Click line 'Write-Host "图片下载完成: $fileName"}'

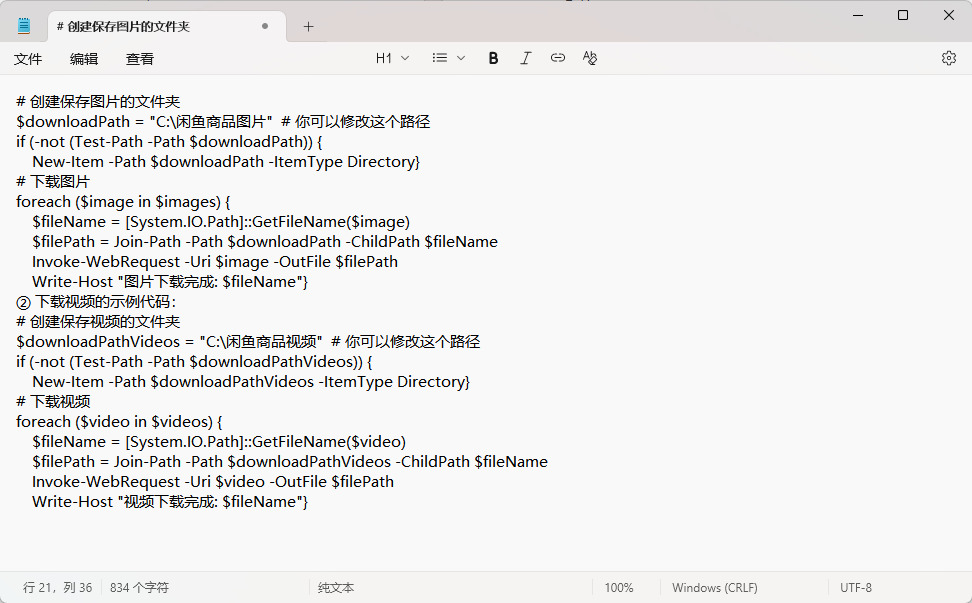pos(170,282)
